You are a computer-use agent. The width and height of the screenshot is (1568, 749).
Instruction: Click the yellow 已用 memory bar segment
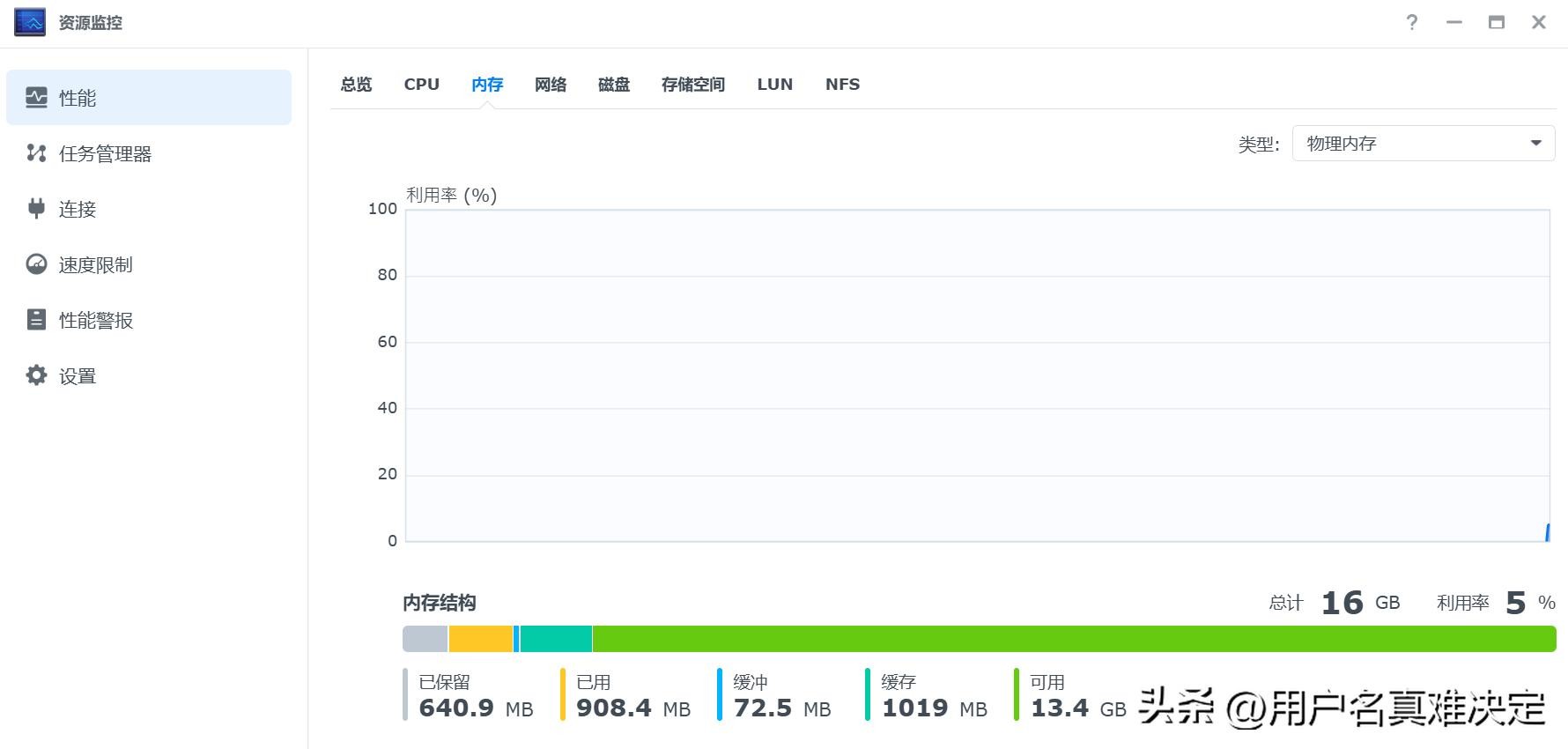[480, 639]
